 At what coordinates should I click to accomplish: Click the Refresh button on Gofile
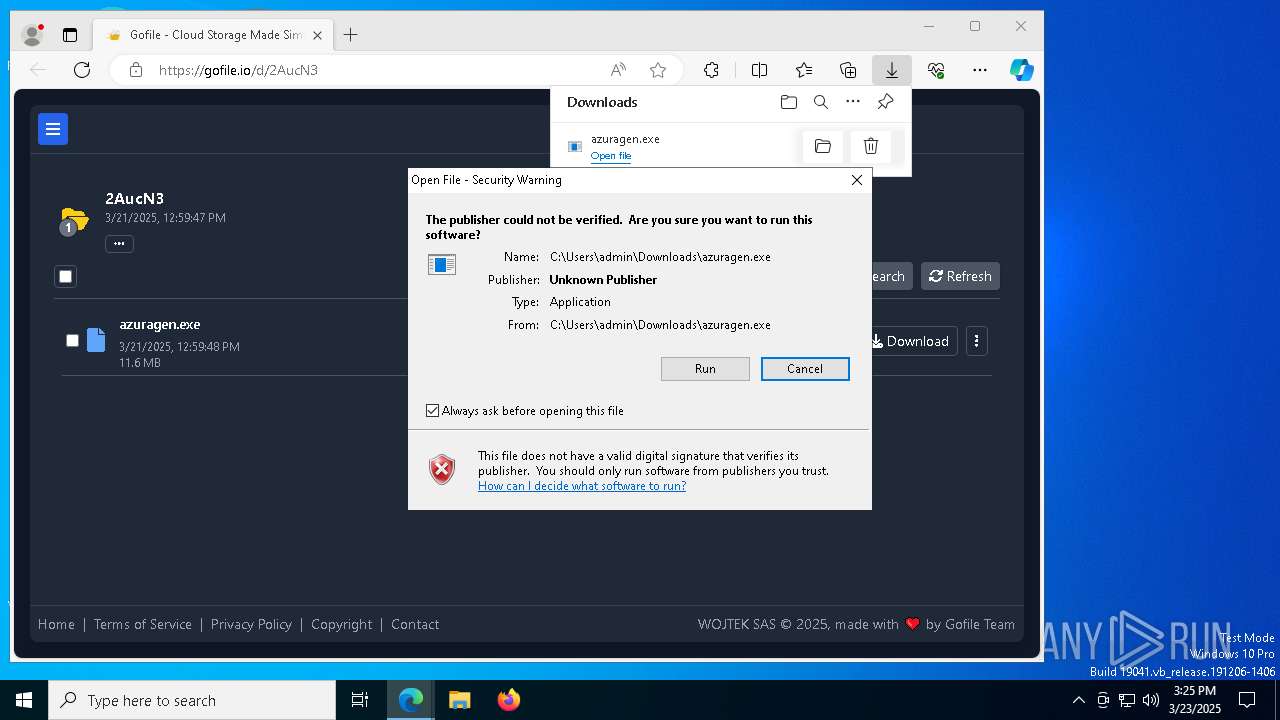pyautogui.click(x=960, y=276)
